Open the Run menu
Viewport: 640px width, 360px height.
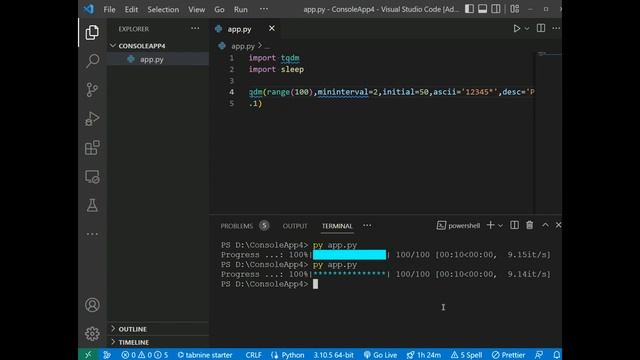[x=240, y=9]
